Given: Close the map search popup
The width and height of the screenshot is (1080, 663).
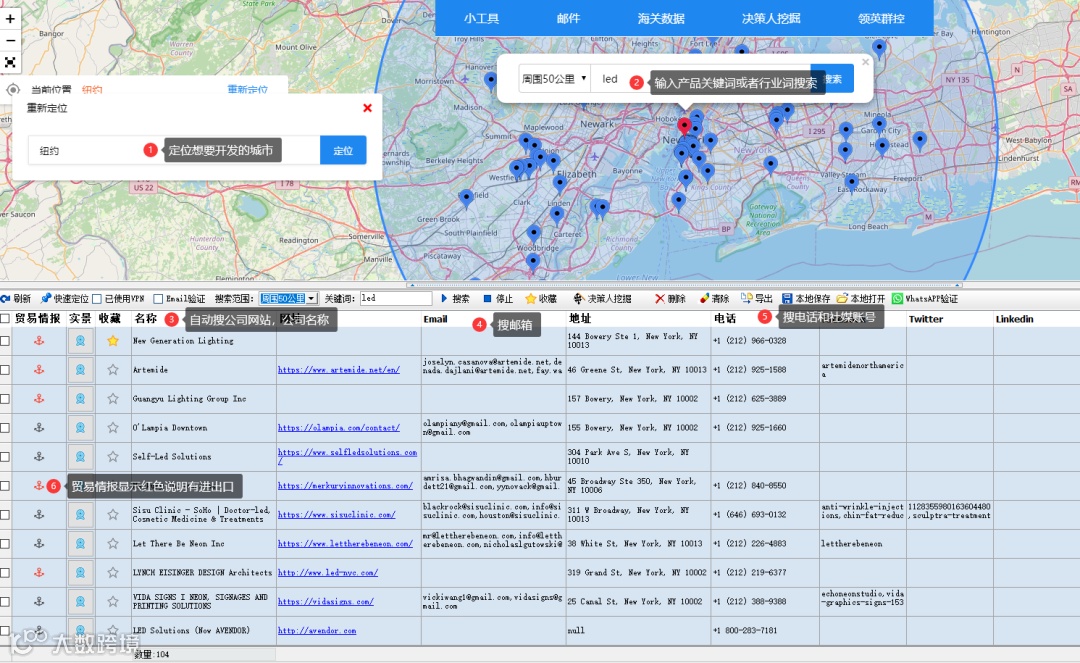Looking at the screenshot, I should tap(865, 62).
